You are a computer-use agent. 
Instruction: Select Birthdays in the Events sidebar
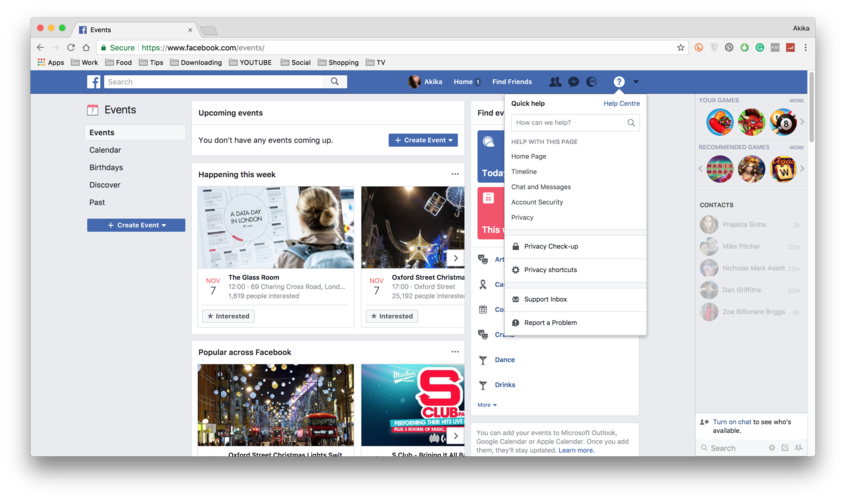(x=106, y=167)
